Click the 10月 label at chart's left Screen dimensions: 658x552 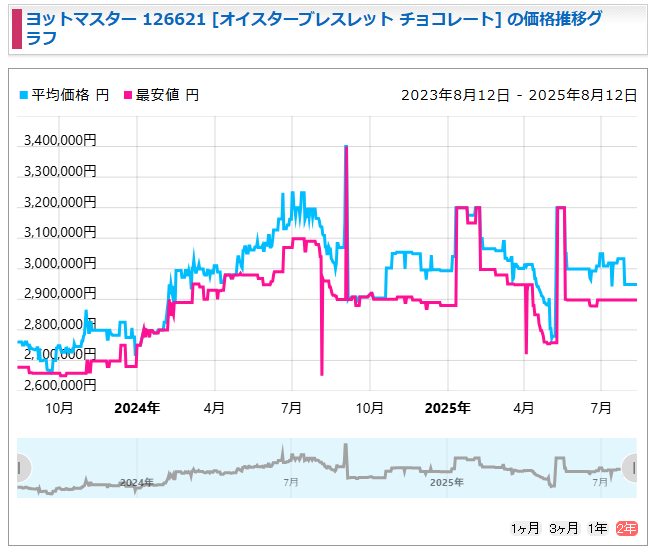pos(60,408)
